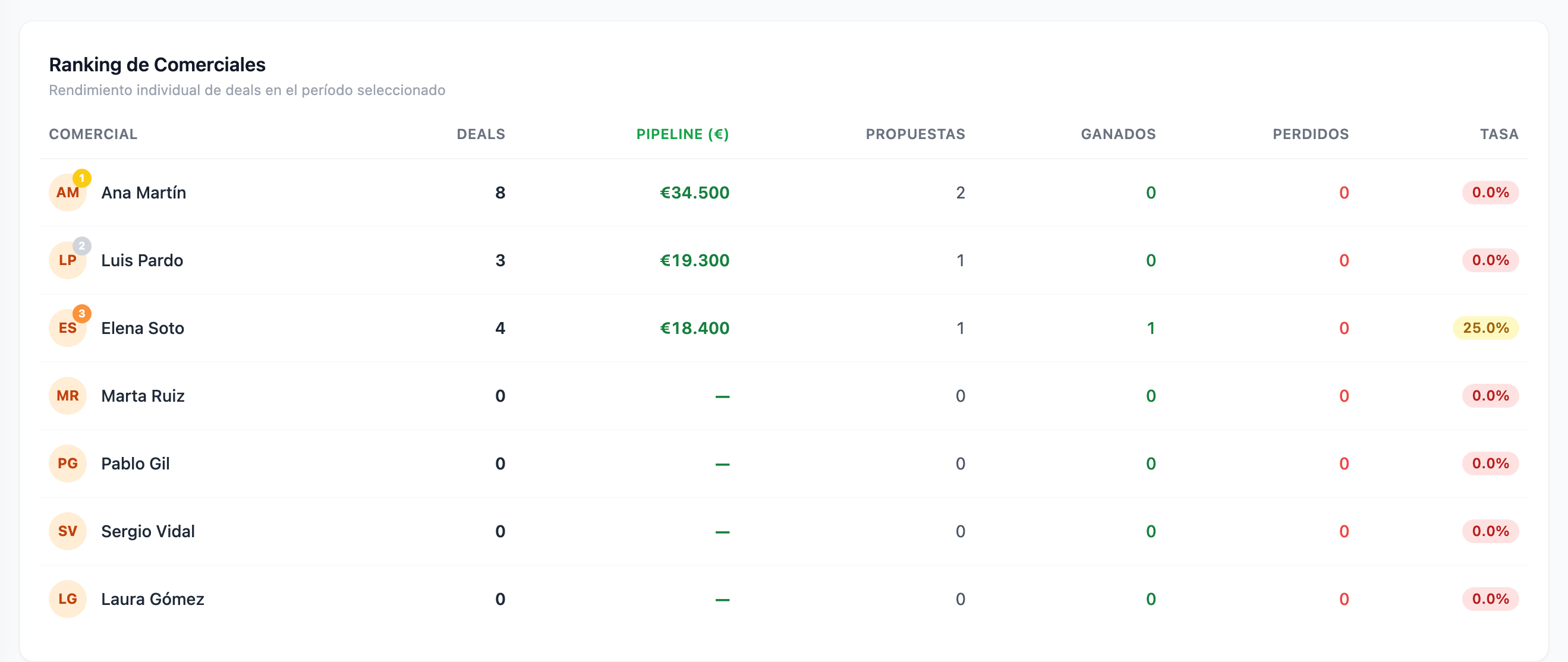Click Elena Soto's deals count 4
The height and width of the screenshot is (662, 1568).
[x=500, y=329]
